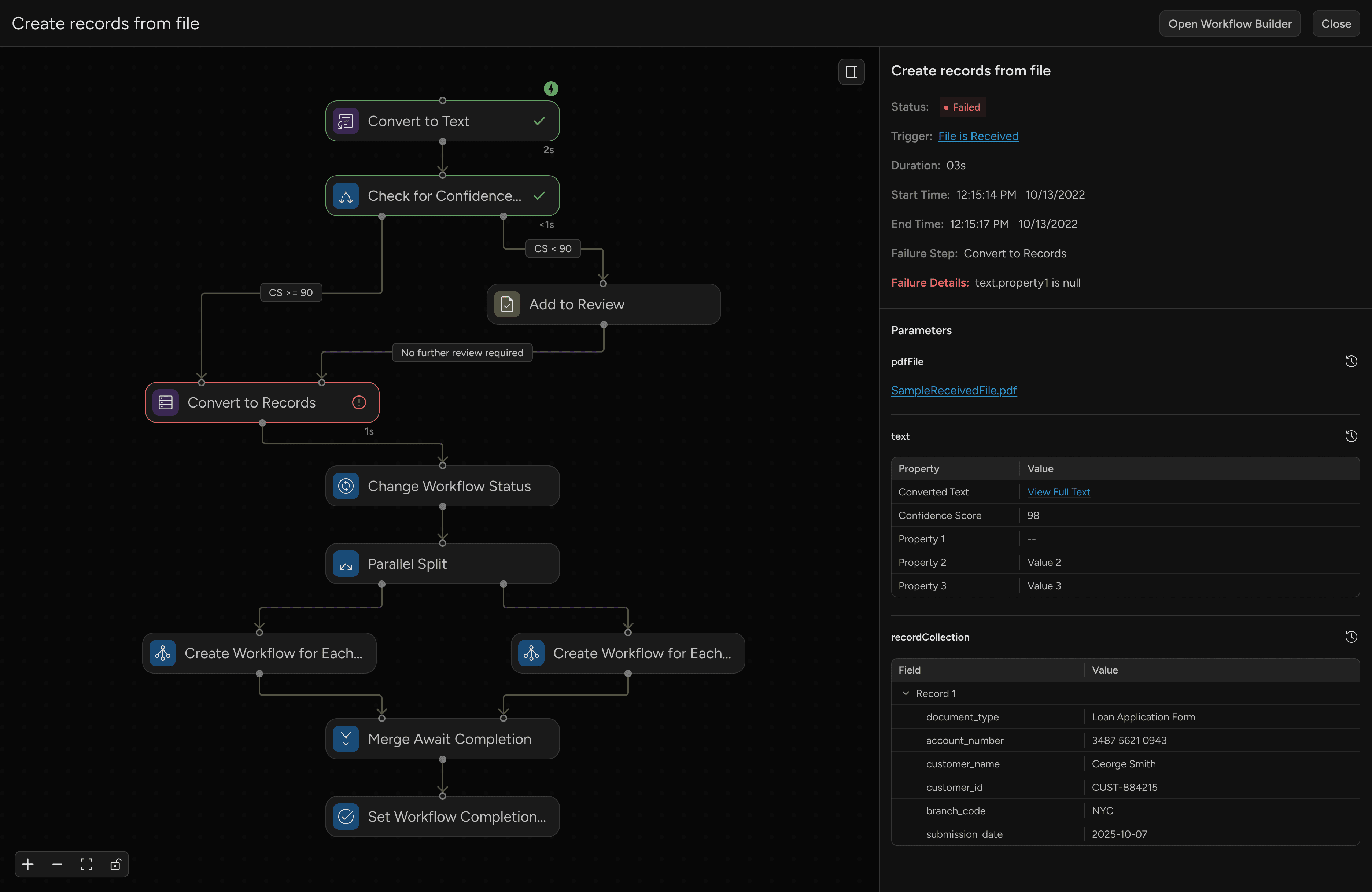Click the Add to Review document icon

507,304
